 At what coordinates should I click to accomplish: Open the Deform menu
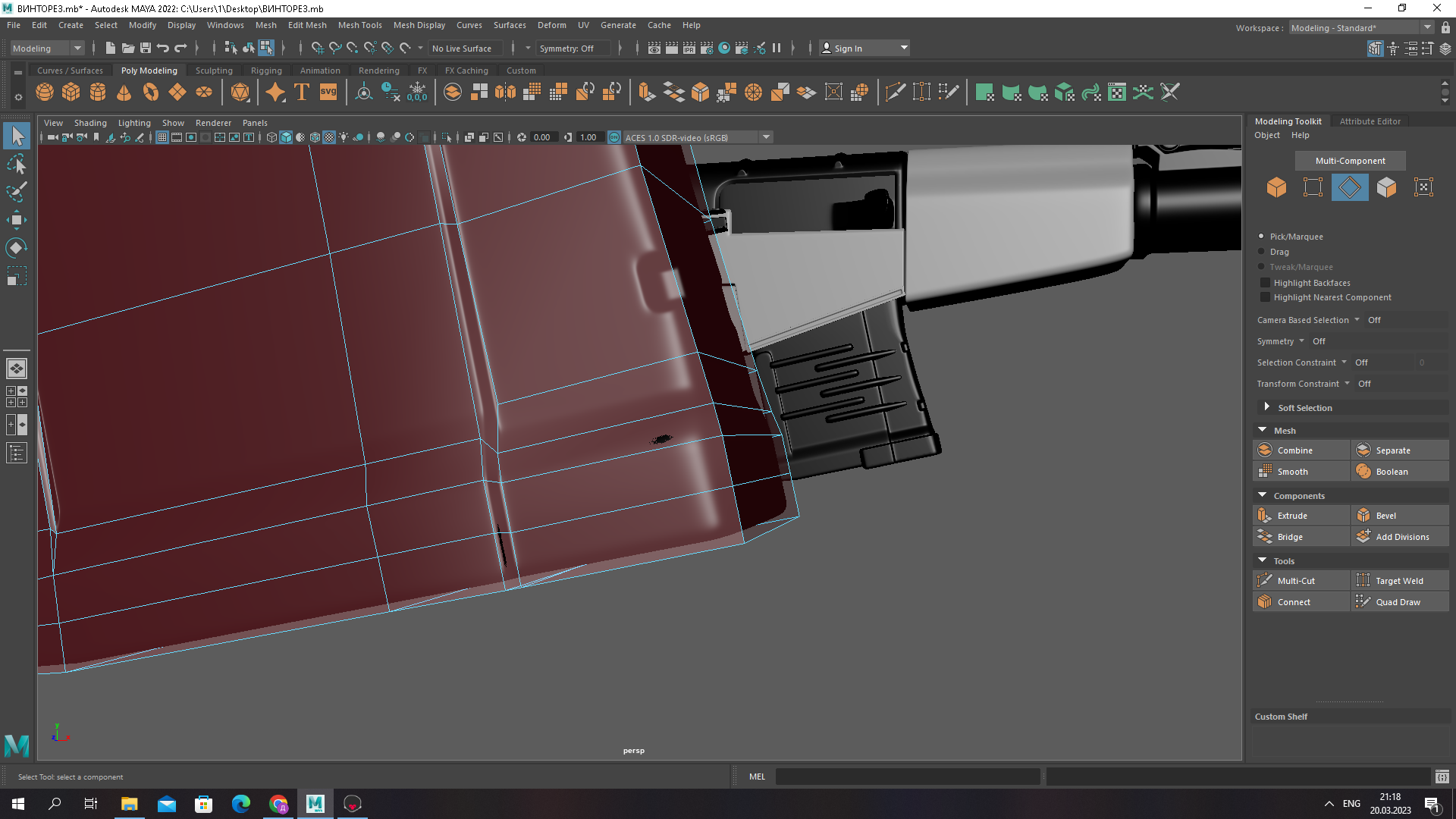tap(551, 25)
